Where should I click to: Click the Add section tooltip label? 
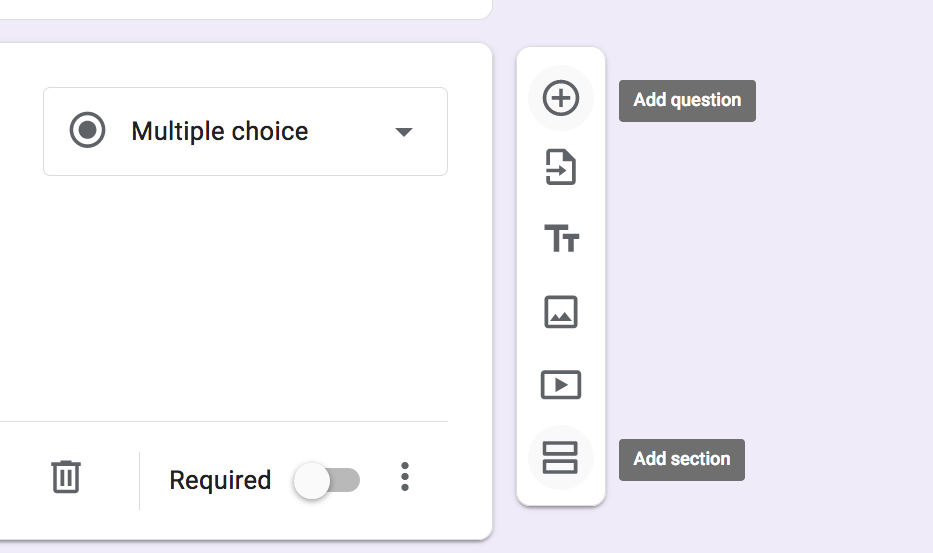click(x=682, y=460)
